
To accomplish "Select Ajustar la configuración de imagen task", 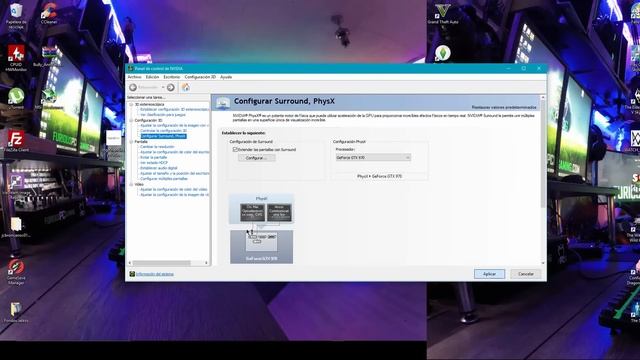I will tap(175, 125).
